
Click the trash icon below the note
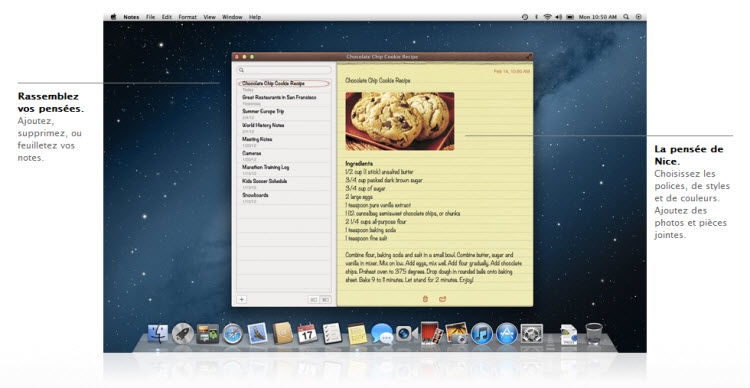425,299
